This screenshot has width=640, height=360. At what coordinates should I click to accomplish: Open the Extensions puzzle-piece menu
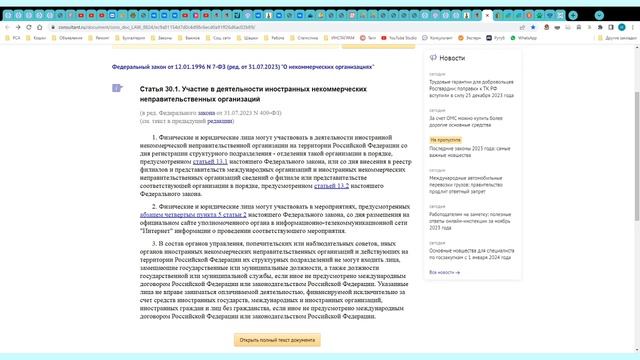(x=600, y=27)
